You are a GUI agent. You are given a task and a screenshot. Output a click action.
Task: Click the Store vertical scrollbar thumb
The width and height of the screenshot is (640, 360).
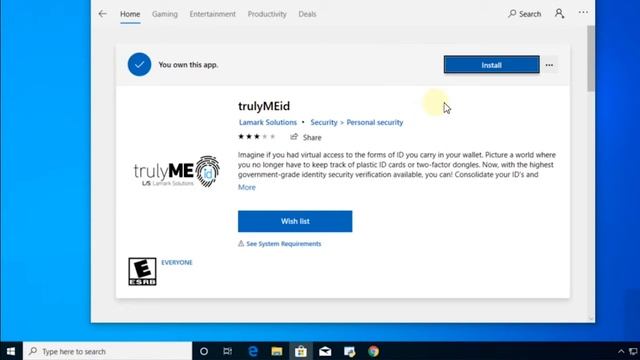coord(591,58)
